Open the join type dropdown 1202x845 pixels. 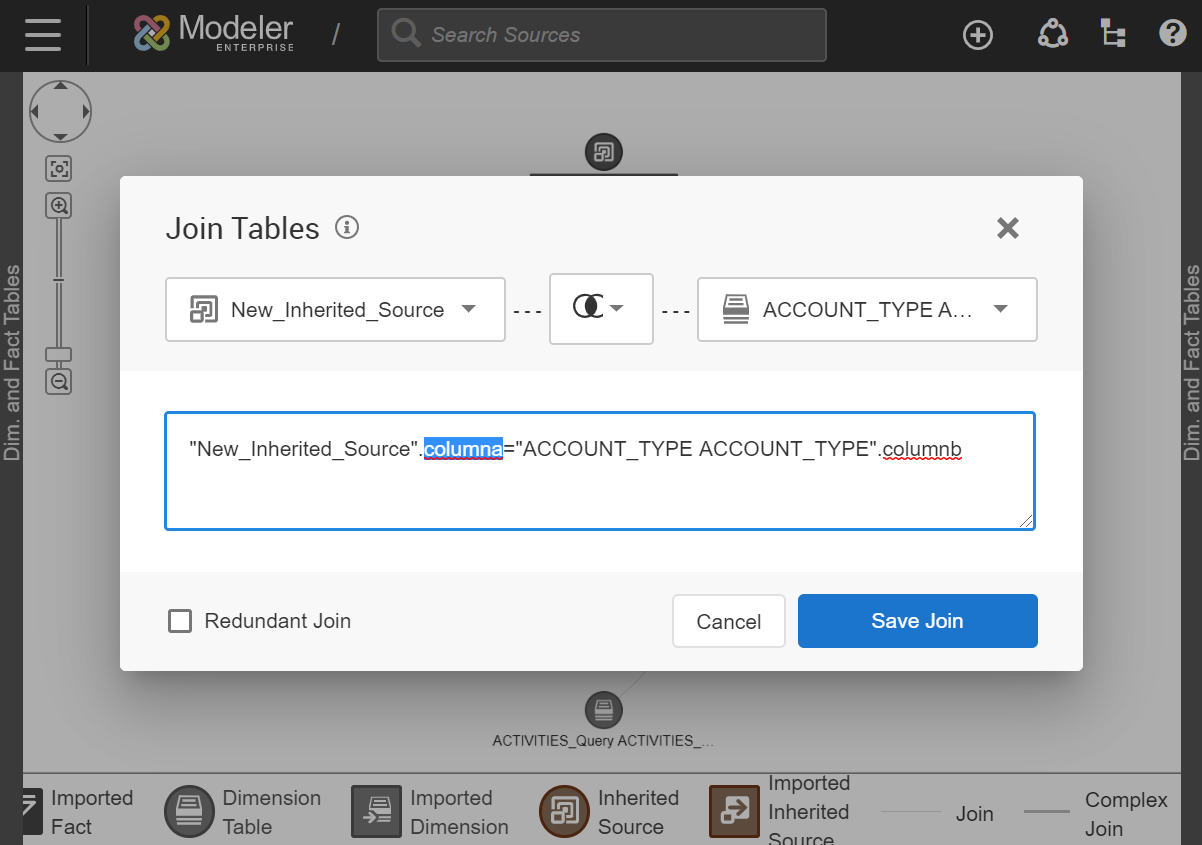pyautogui.click(x=600, y=308)
